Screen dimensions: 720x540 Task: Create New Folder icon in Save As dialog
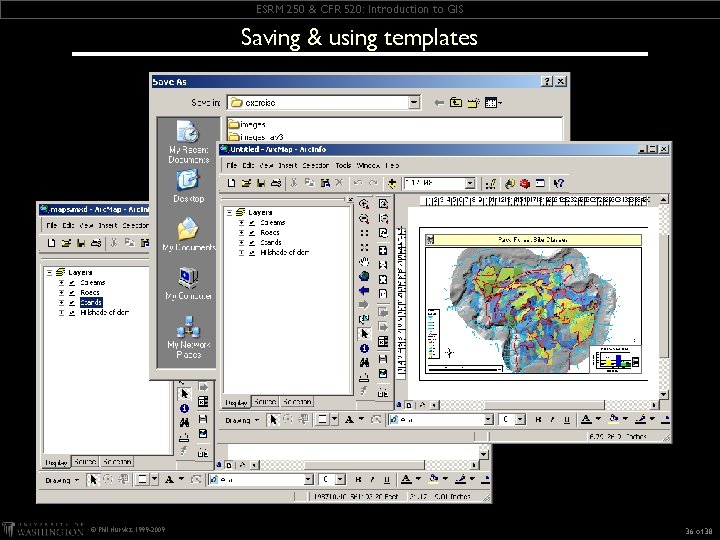(x=473, y=102)
